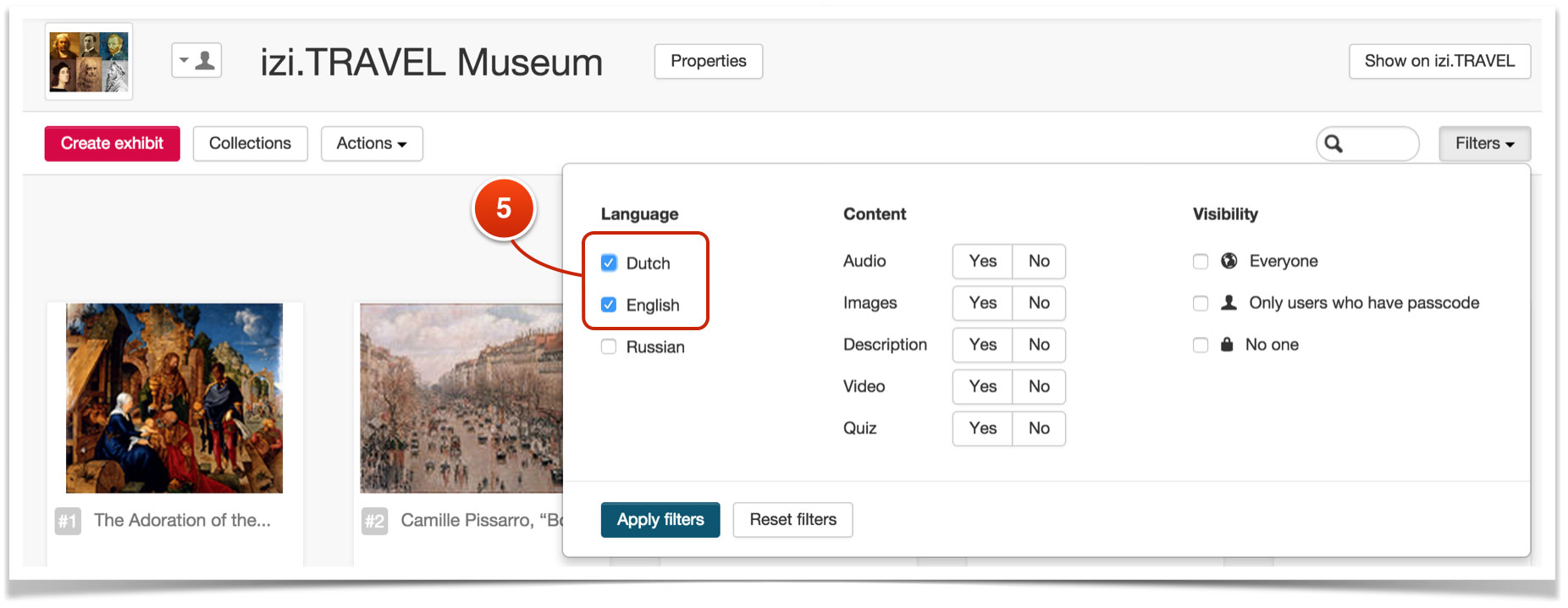
Task: Check the Everyone visibility checkbox
Action: (x=1201, y=261)
